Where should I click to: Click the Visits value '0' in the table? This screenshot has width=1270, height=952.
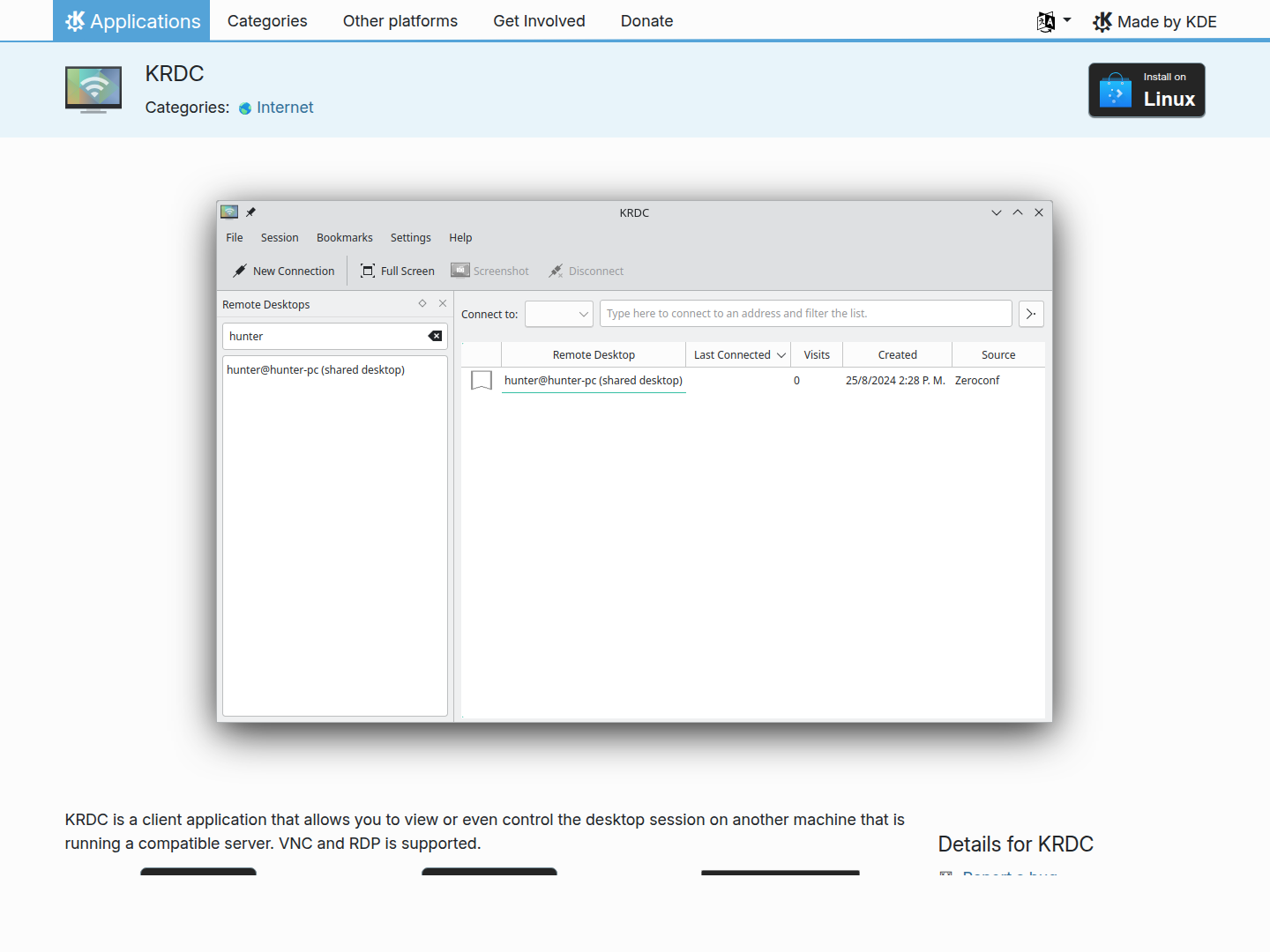click(796, 381)
